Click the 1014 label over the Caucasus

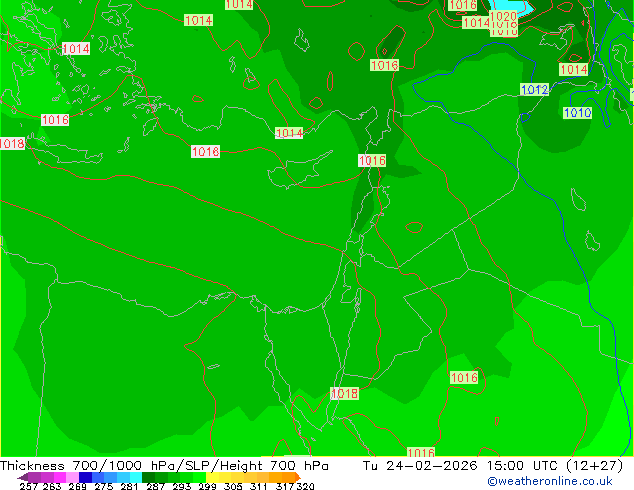[x=574, y=70]
